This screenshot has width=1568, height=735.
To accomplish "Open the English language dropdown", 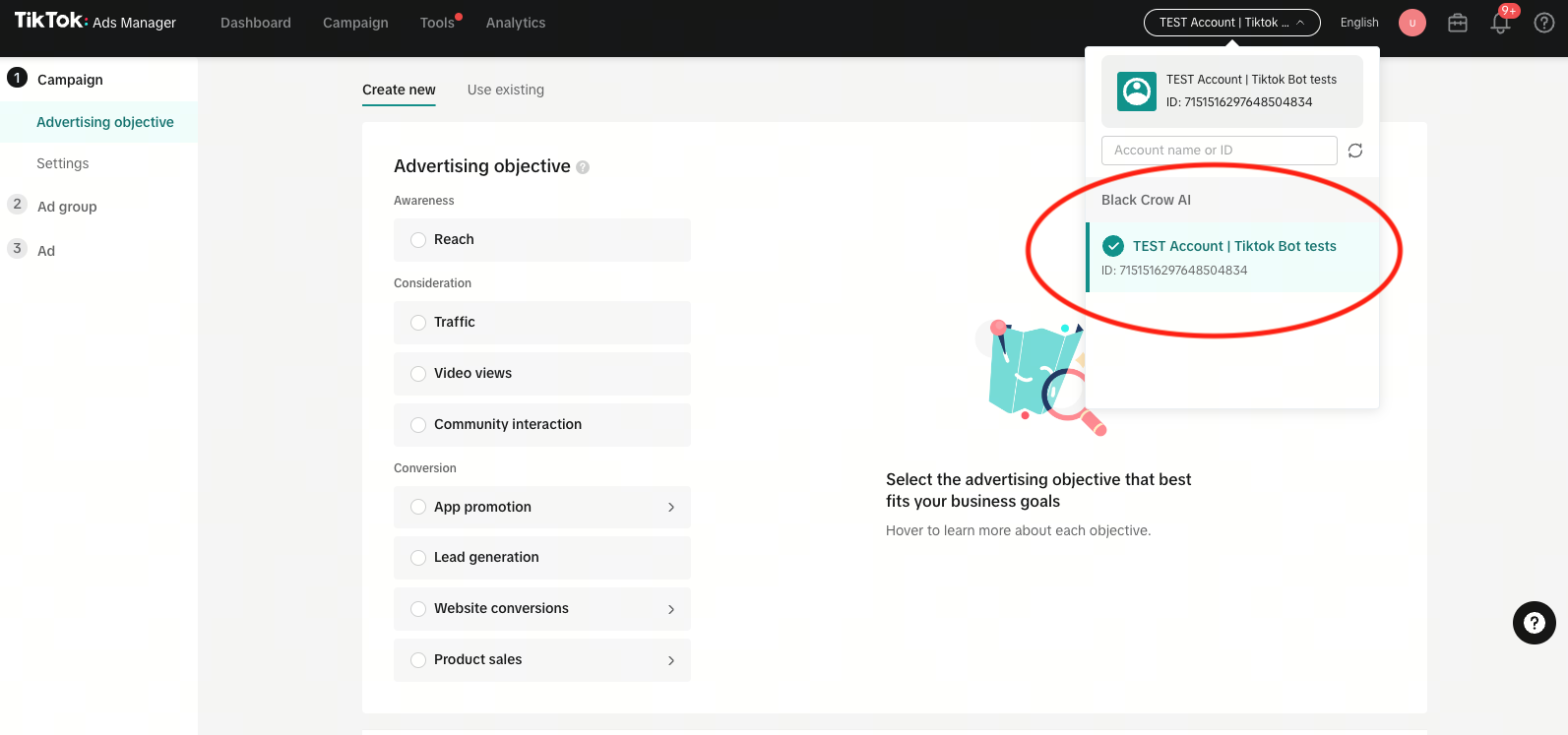I will click(1359, 23).
